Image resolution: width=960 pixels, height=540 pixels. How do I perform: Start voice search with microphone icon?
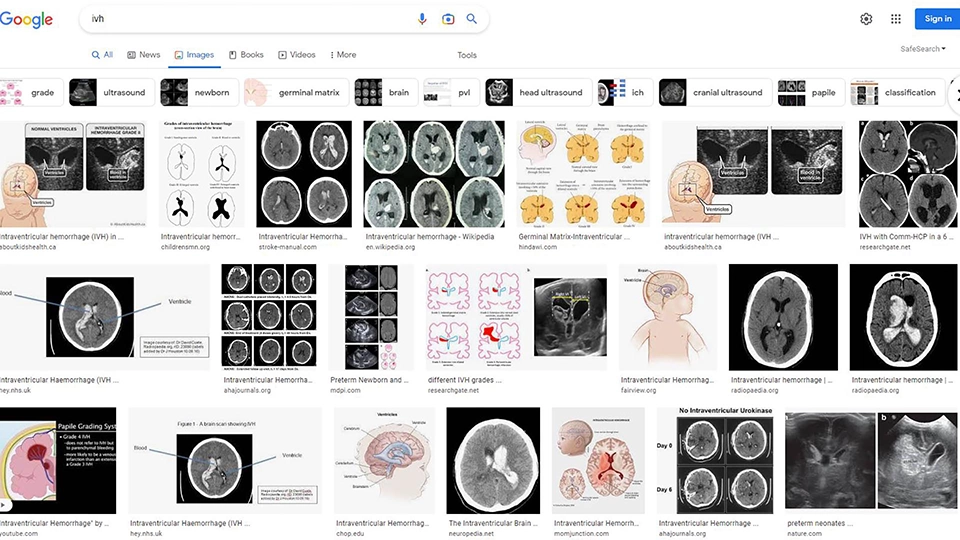[422, 19]
